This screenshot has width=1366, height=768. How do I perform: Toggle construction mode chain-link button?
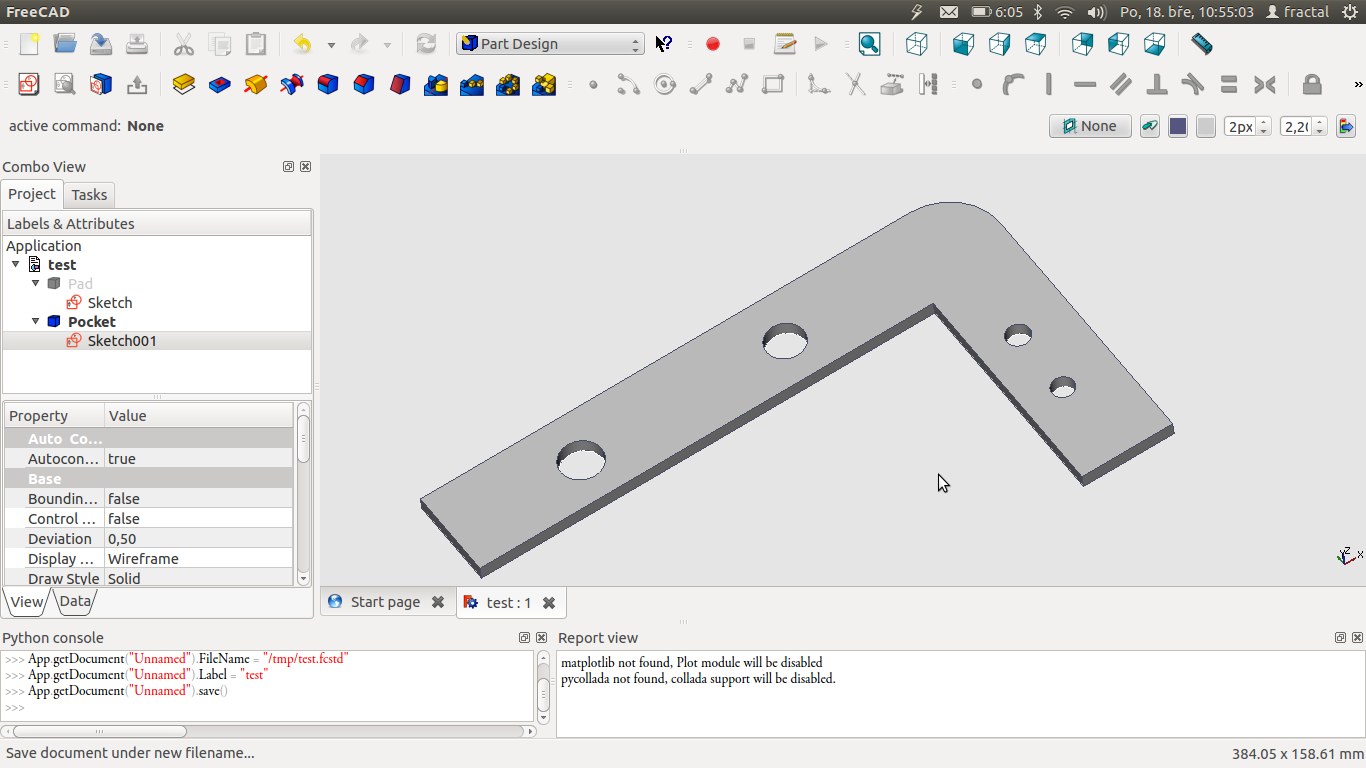[1150, 126]
